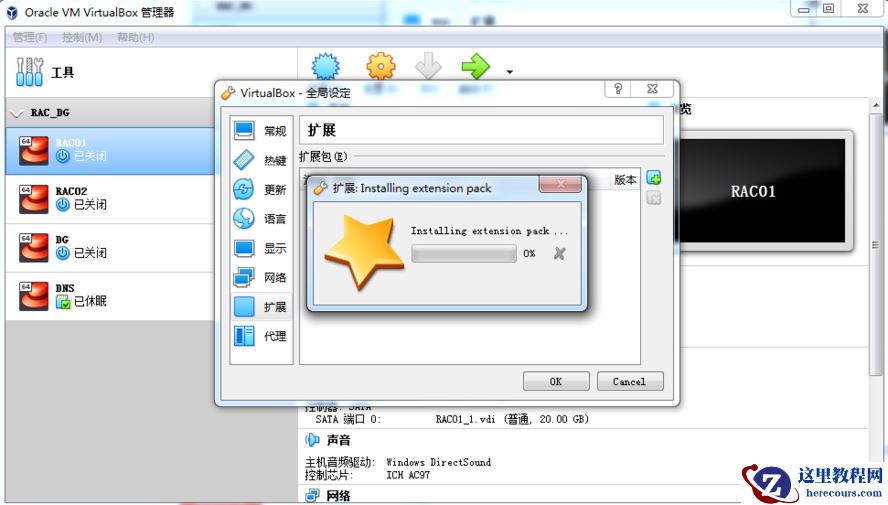Open the 代理 (Proxy) settings page
The height and width of the screenshot is (505, 888).
(261, 336)
